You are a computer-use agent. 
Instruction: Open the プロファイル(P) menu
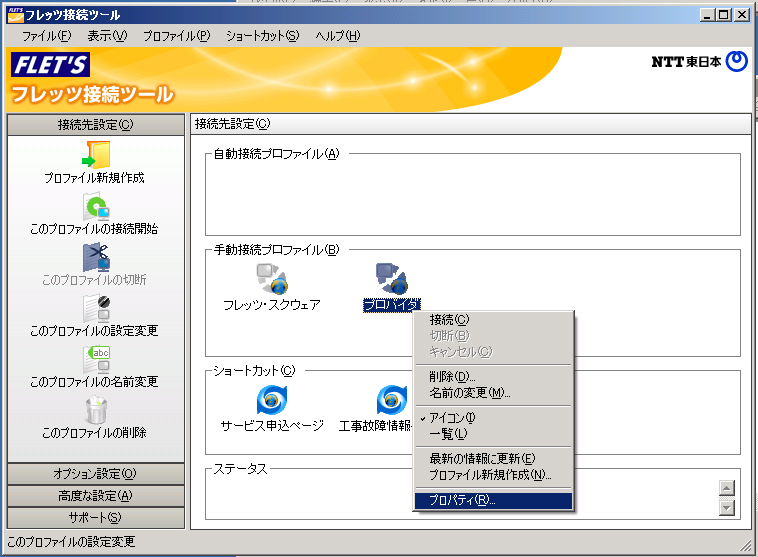[176, 36]
